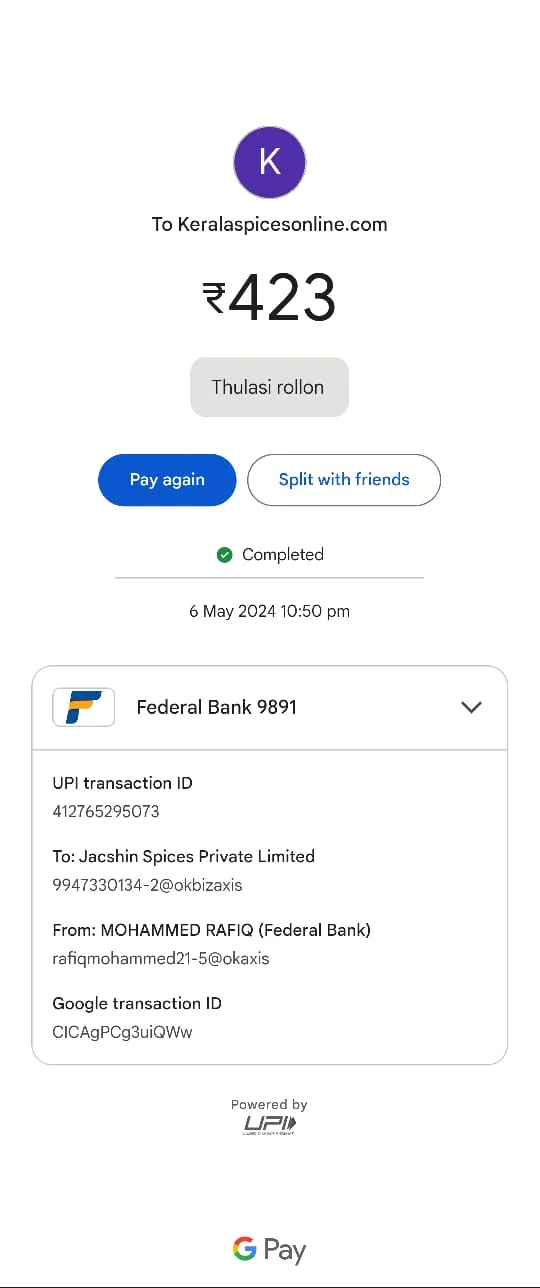Tap the green Completed checkmark icon
Screen dimensions: 540x1288
[225, 555]
